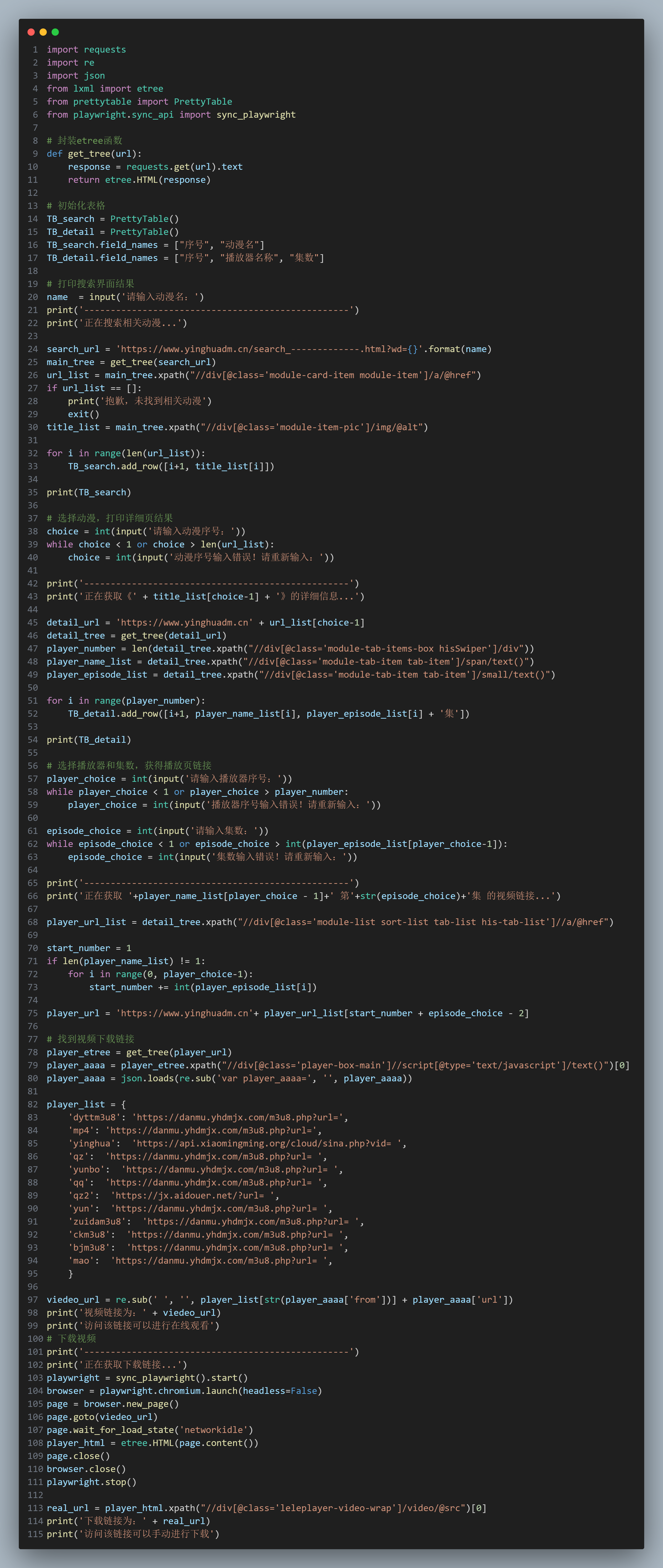
Task: Click line number 1 in gutter
Action: pos(35,49)
